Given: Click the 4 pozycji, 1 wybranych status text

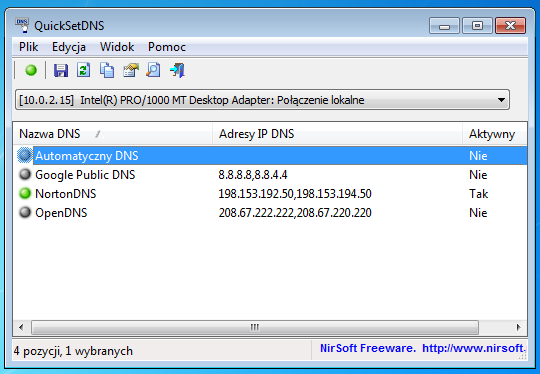Looking at the screenshot, I should point(73,351).
